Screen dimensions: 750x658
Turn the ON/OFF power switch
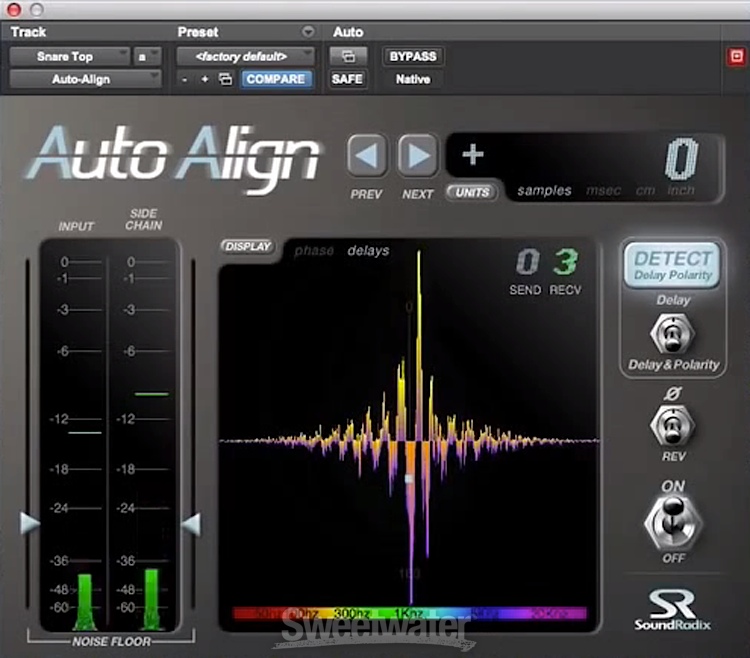pyautogui.click(x=672, y=521)
